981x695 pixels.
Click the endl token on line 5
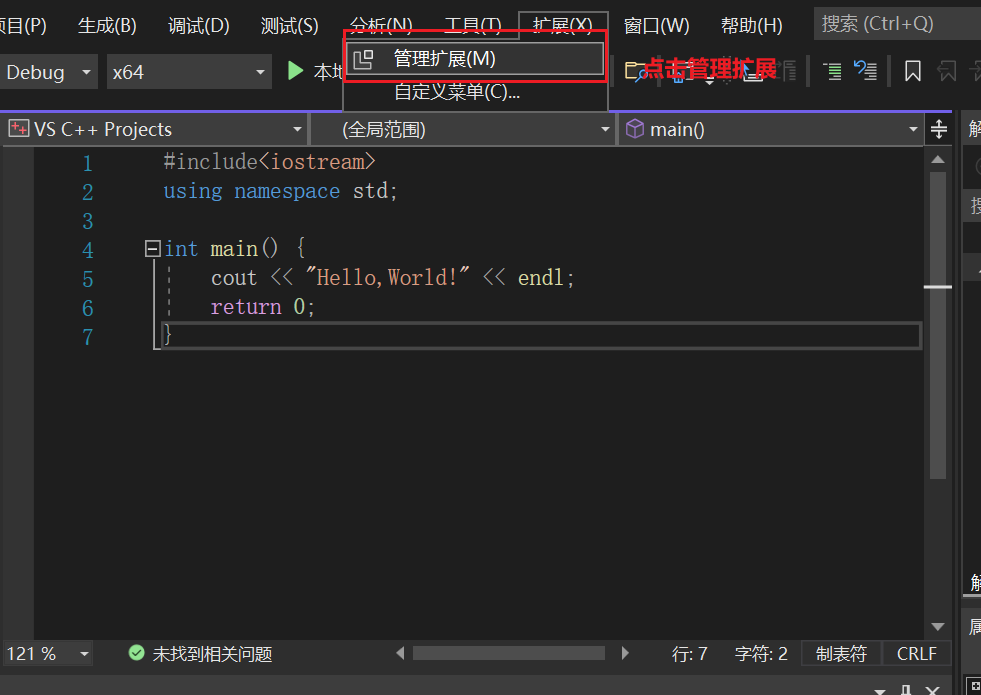pos(541,277)
